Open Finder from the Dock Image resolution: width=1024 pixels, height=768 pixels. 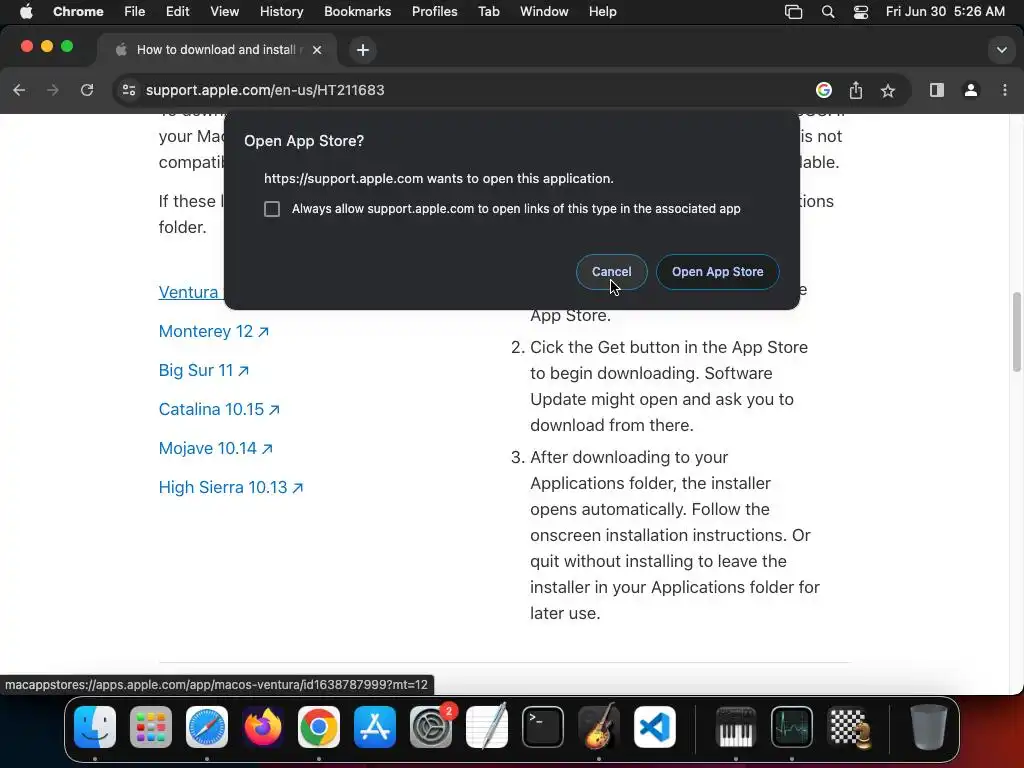(95, 727)
